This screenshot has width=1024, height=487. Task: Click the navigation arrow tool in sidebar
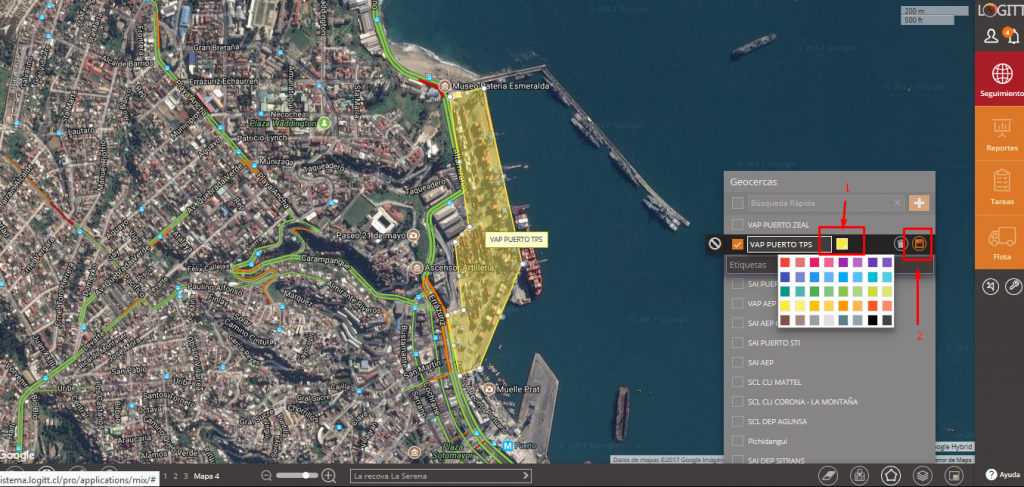point(990,286)
